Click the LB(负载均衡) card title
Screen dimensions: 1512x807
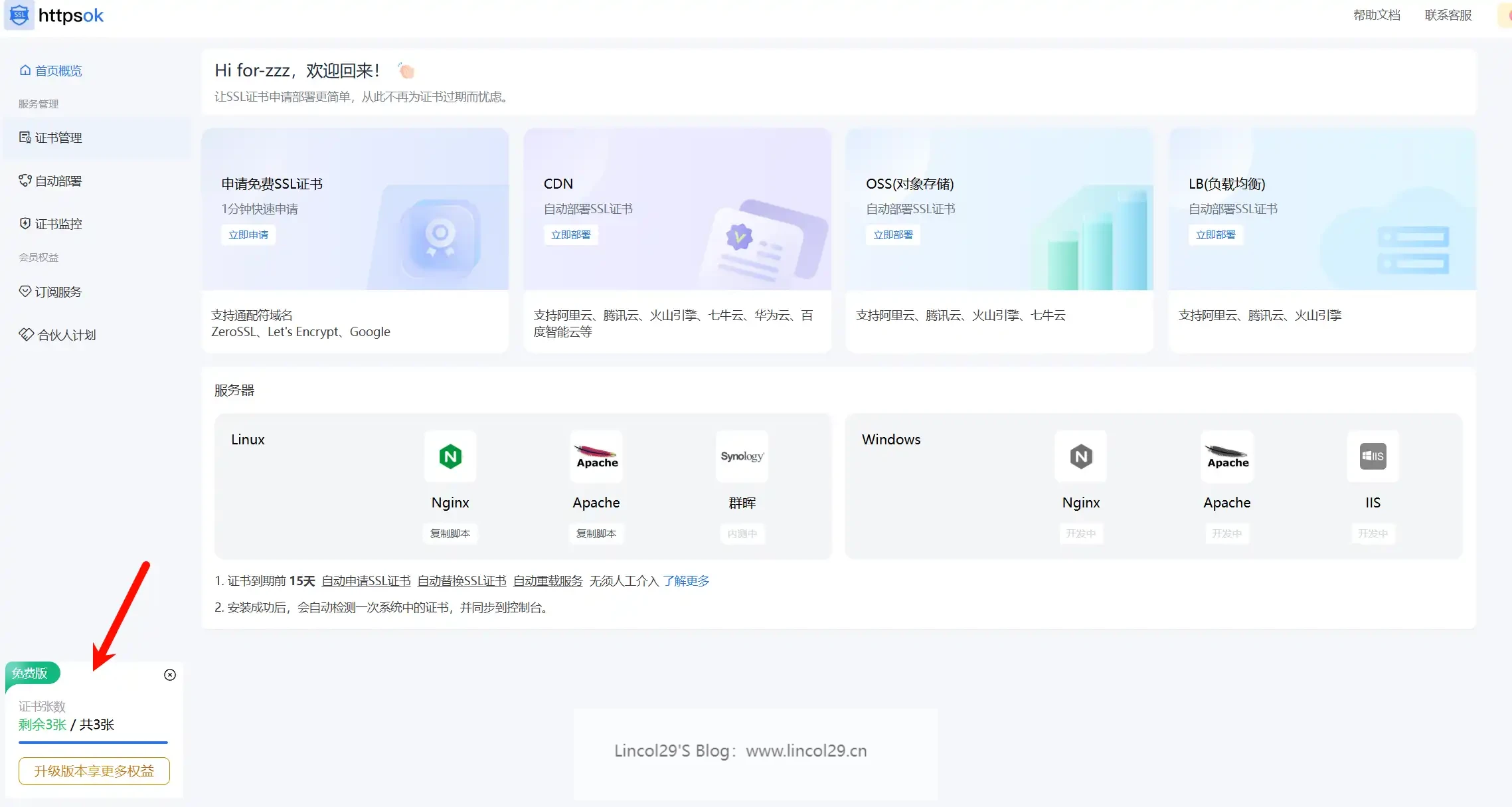point(1227,184)
